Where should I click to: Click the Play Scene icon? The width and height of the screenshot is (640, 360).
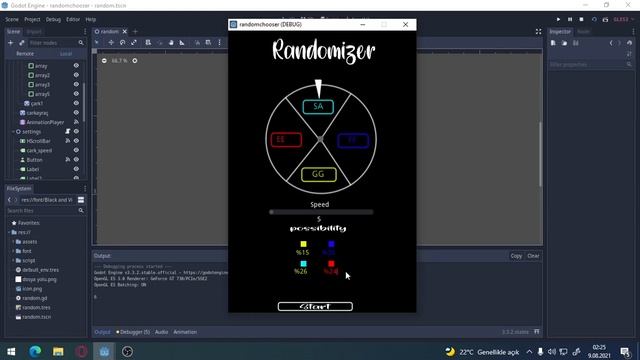(x=594, y=19)
